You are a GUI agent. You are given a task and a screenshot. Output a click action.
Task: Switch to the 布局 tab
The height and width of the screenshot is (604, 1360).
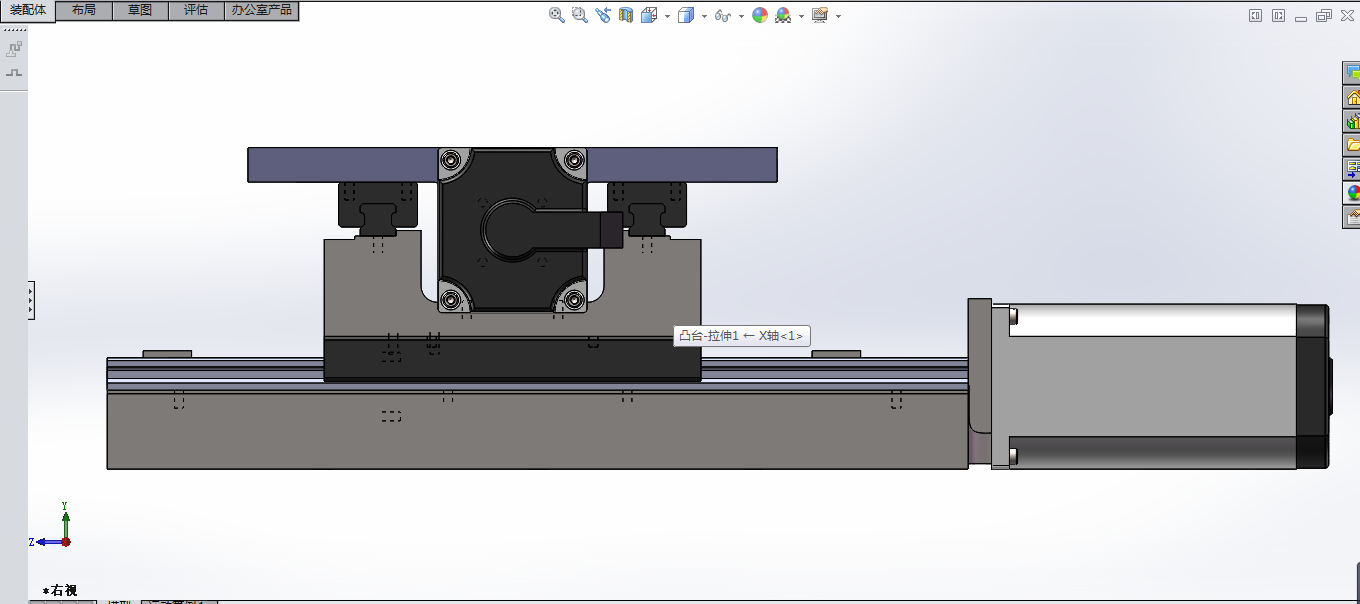click(84, 10)
